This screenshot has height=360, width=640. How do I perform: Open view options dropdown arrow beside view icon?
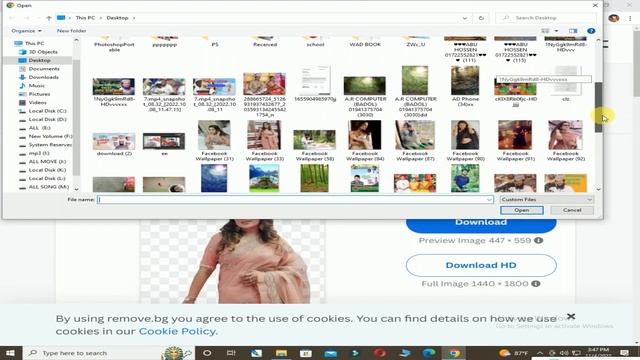556,31
